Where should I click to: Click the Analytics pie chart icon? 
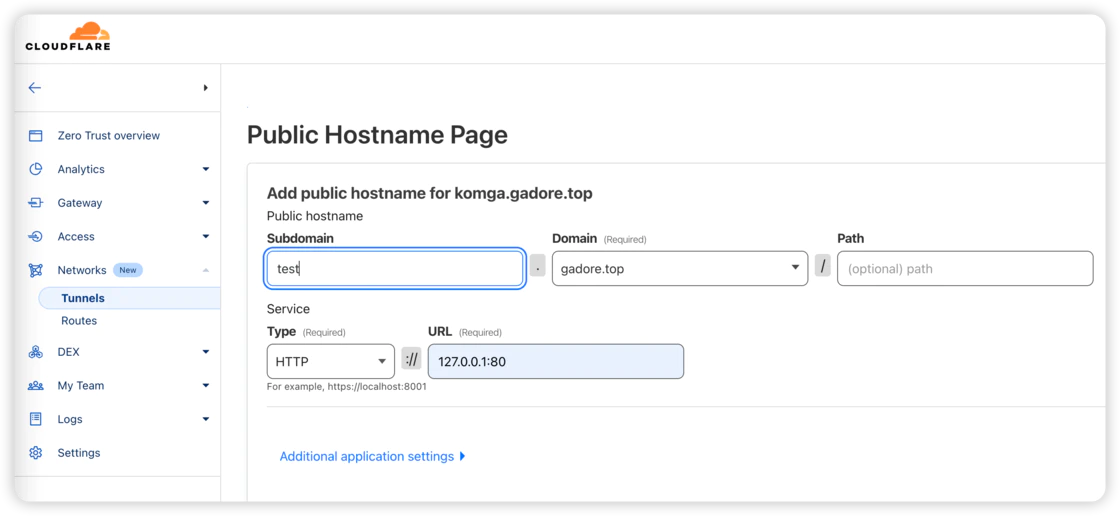pos(36,169)
